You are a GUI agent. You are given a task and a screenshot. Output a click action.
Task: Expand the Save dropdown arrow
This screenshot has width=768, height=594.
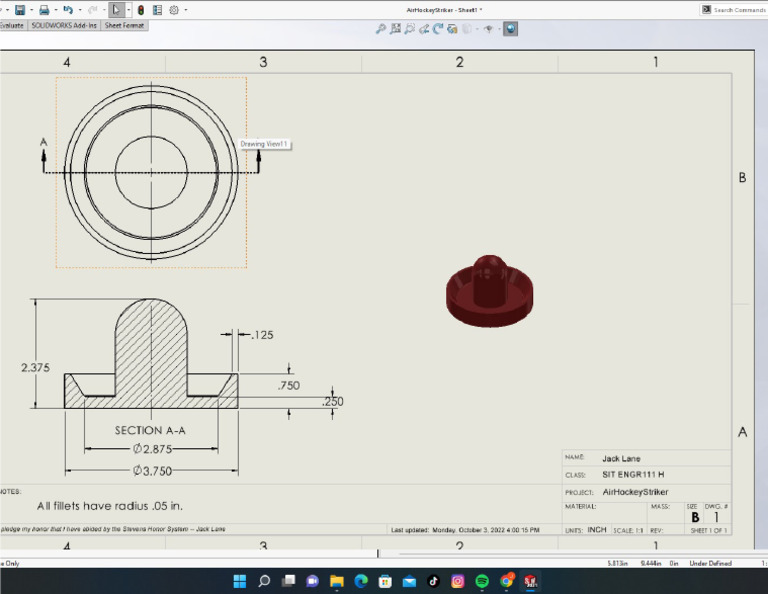pyautogui.click(x=30, y=9)
